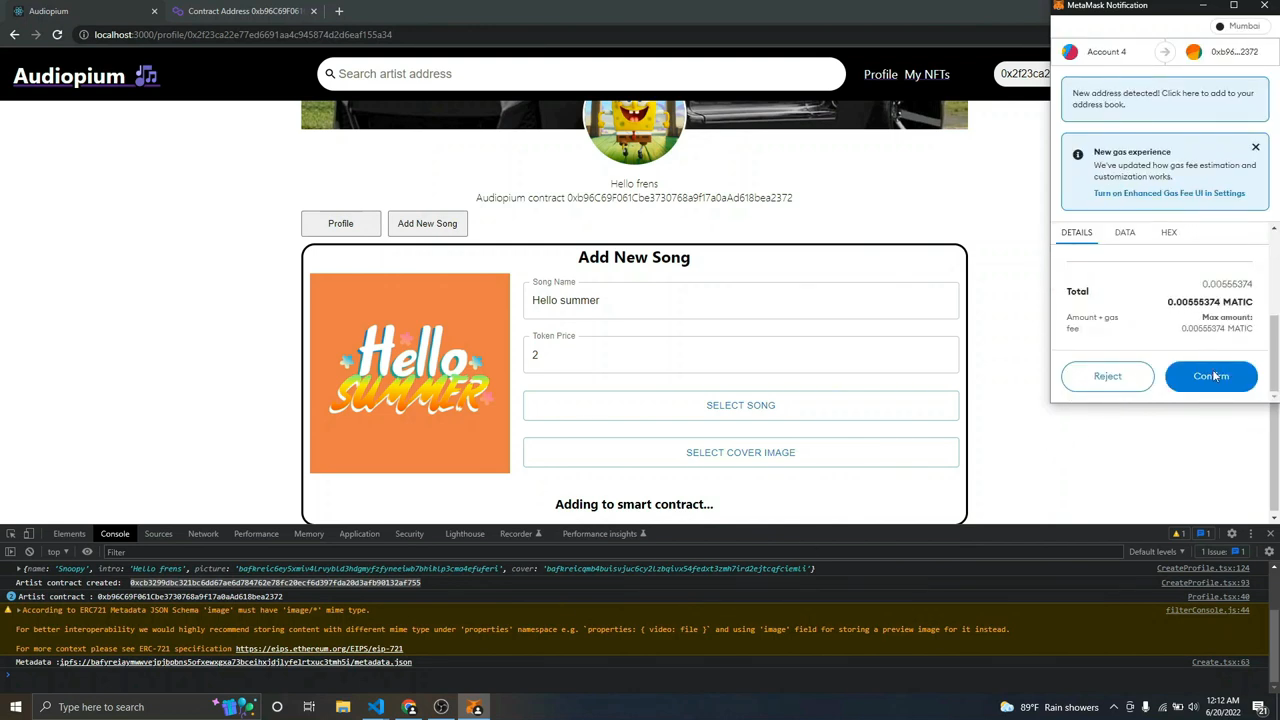1280x720 pixels.
Task: Confirm the MetaMask transaction
Action: coord(1211,376)
